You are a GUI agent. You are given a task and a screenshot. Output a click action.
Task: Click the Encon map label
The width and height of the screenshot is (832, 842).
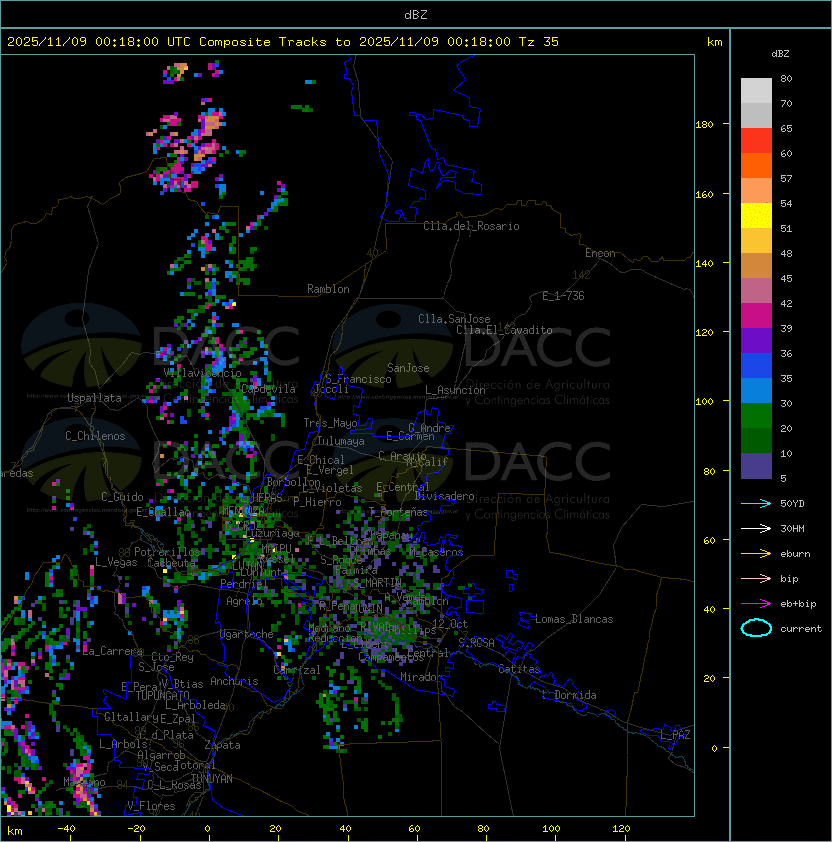(x=600, y=253)
